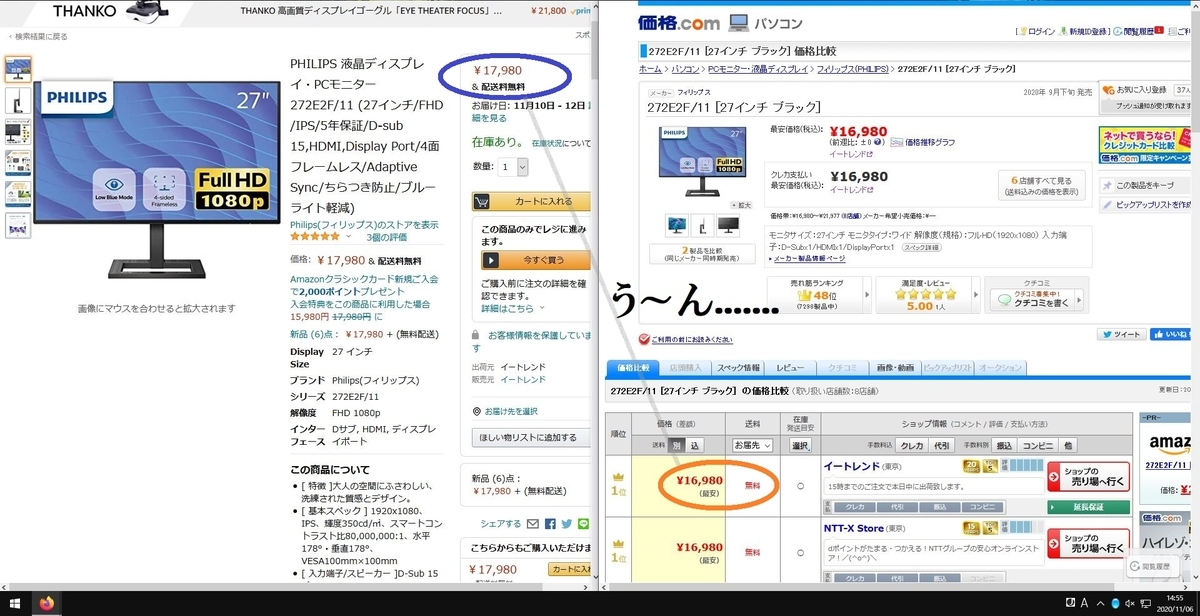Switch to the 画像・動画 tab
The width and height of the screenshot is (1200, 616).
[x=893, y=368]
